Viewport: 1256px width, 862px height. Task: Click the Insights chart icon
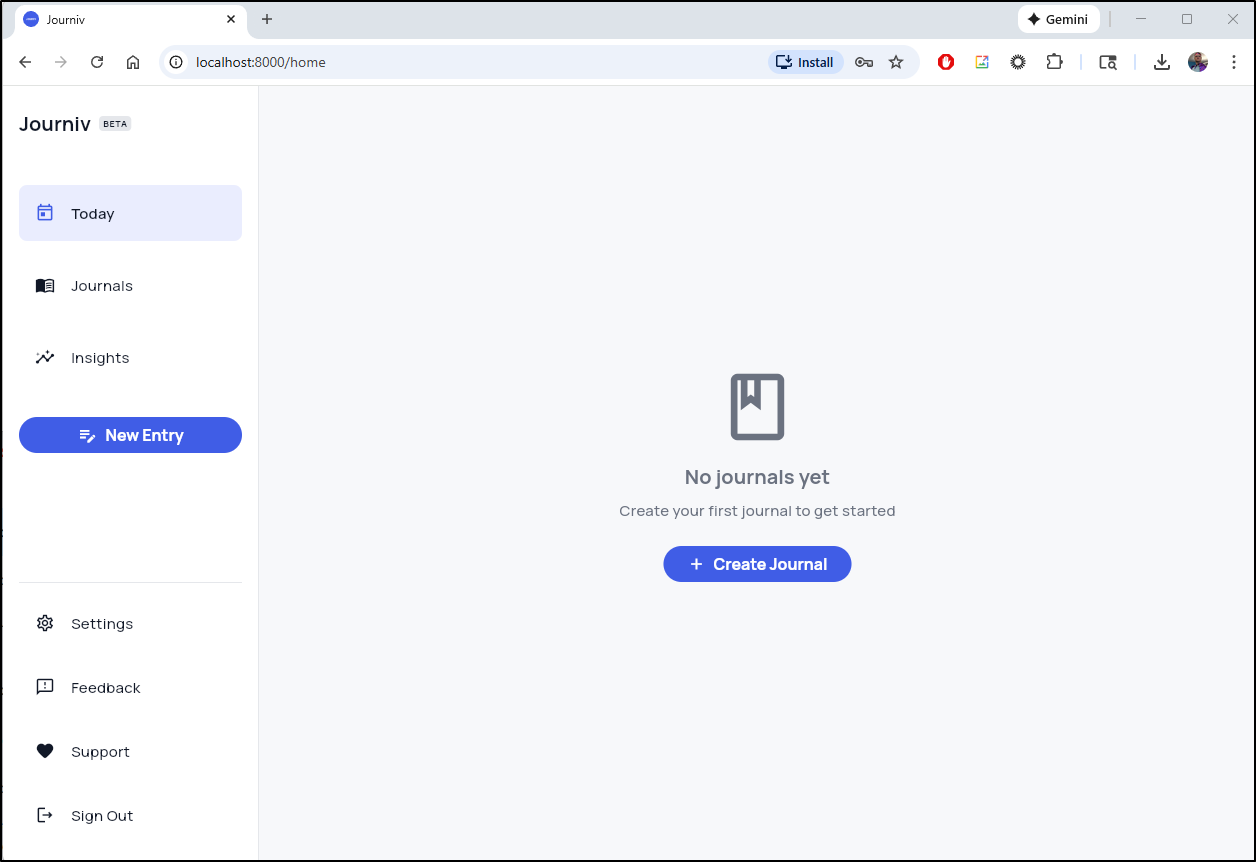pos(45,358)
